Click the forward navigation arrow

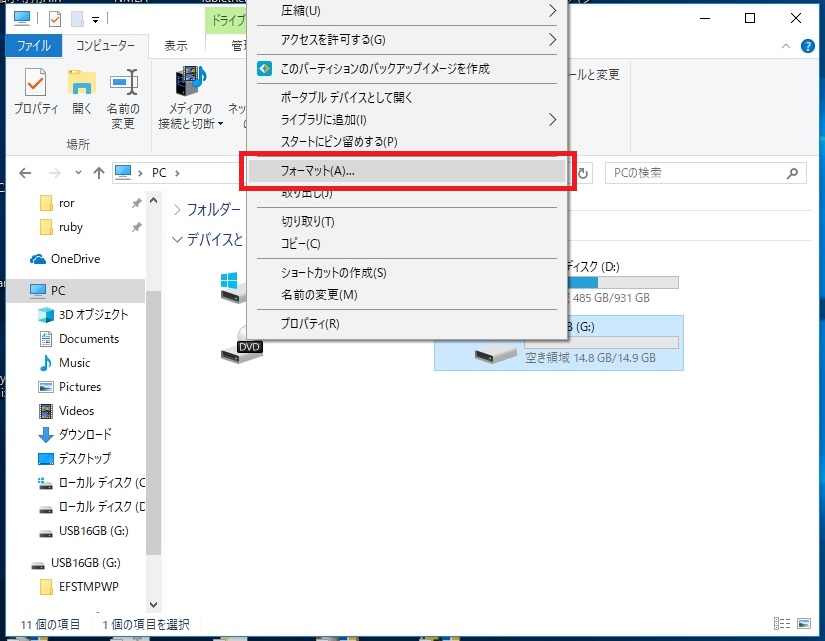(x=54, y=173)
